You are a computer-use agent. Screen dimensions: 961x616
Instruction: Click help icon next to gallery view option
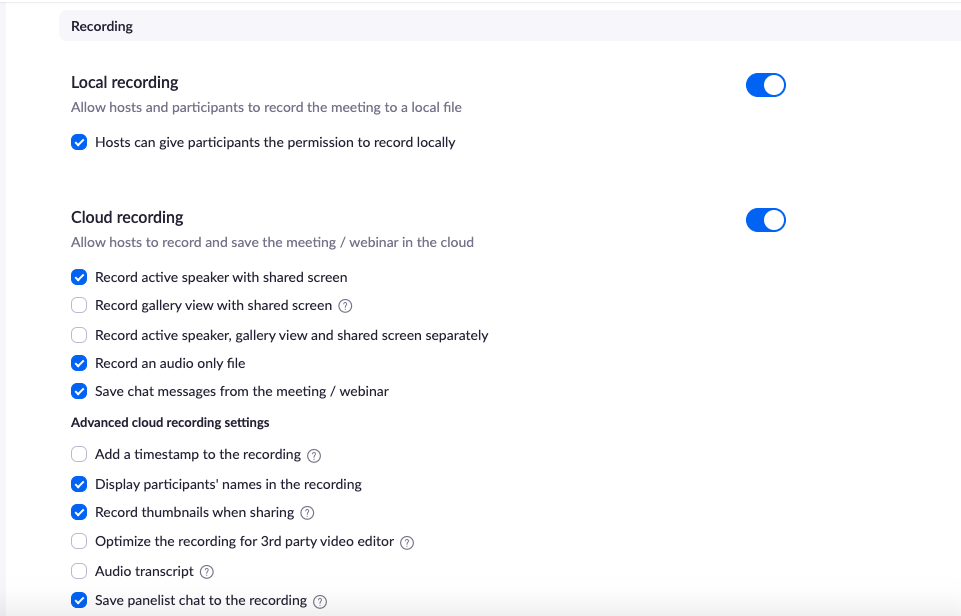(346, 306)
